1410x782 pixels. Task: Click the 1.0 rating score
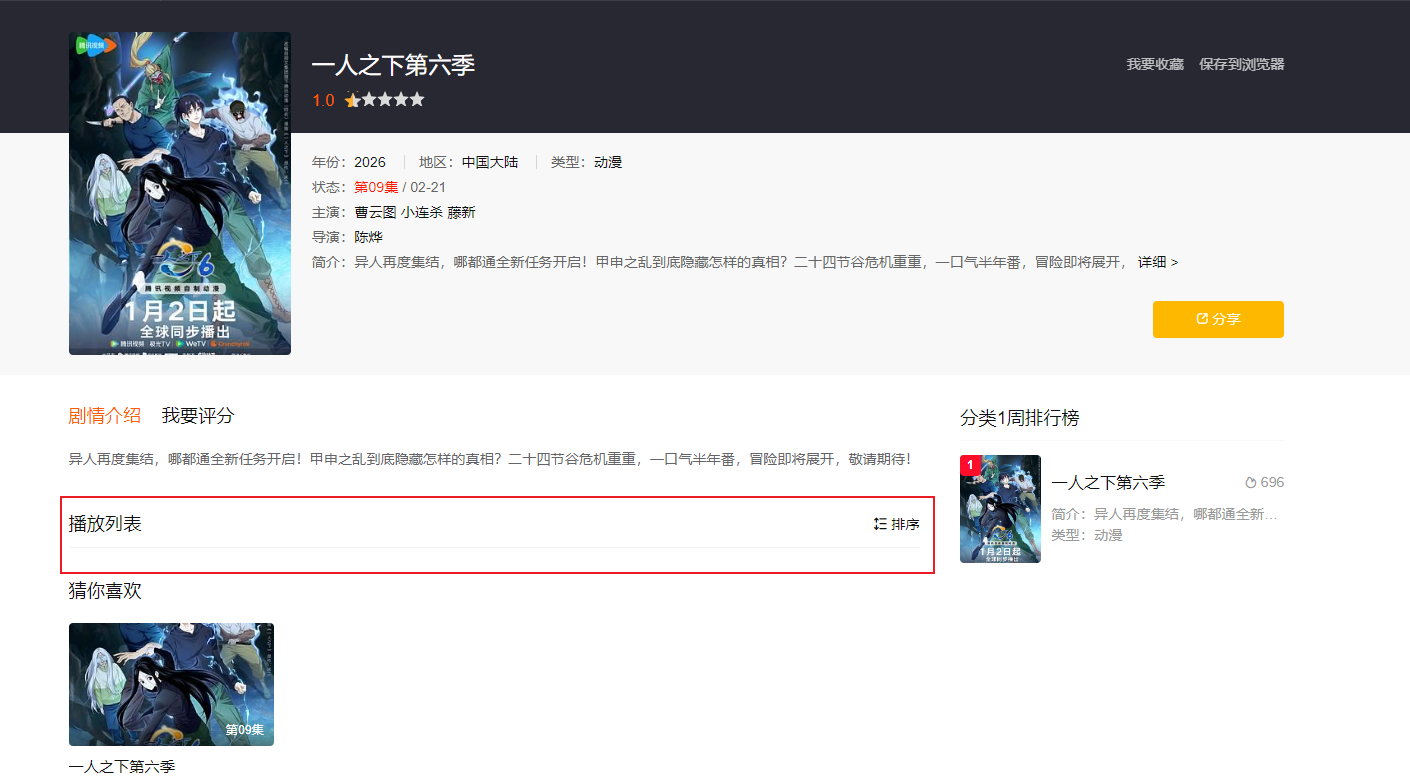(323, 100)
